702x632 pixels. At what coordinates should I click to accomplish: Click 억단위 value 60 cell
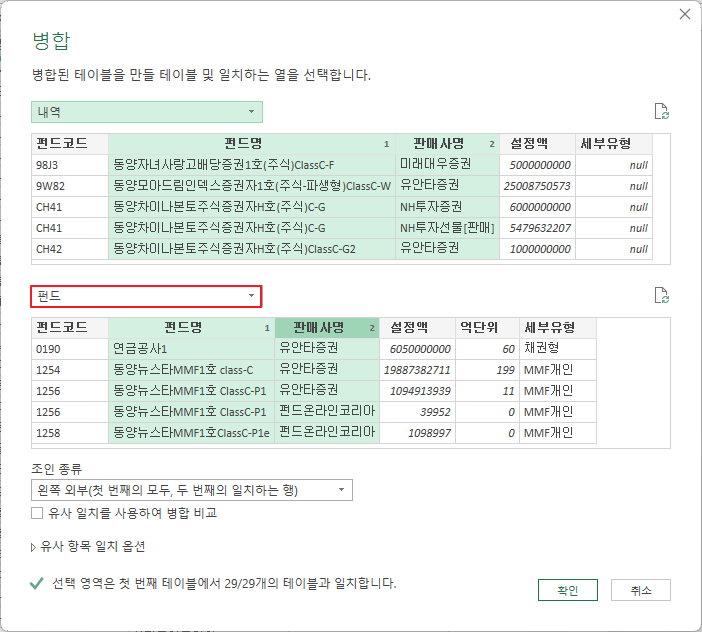click(487, 349)
